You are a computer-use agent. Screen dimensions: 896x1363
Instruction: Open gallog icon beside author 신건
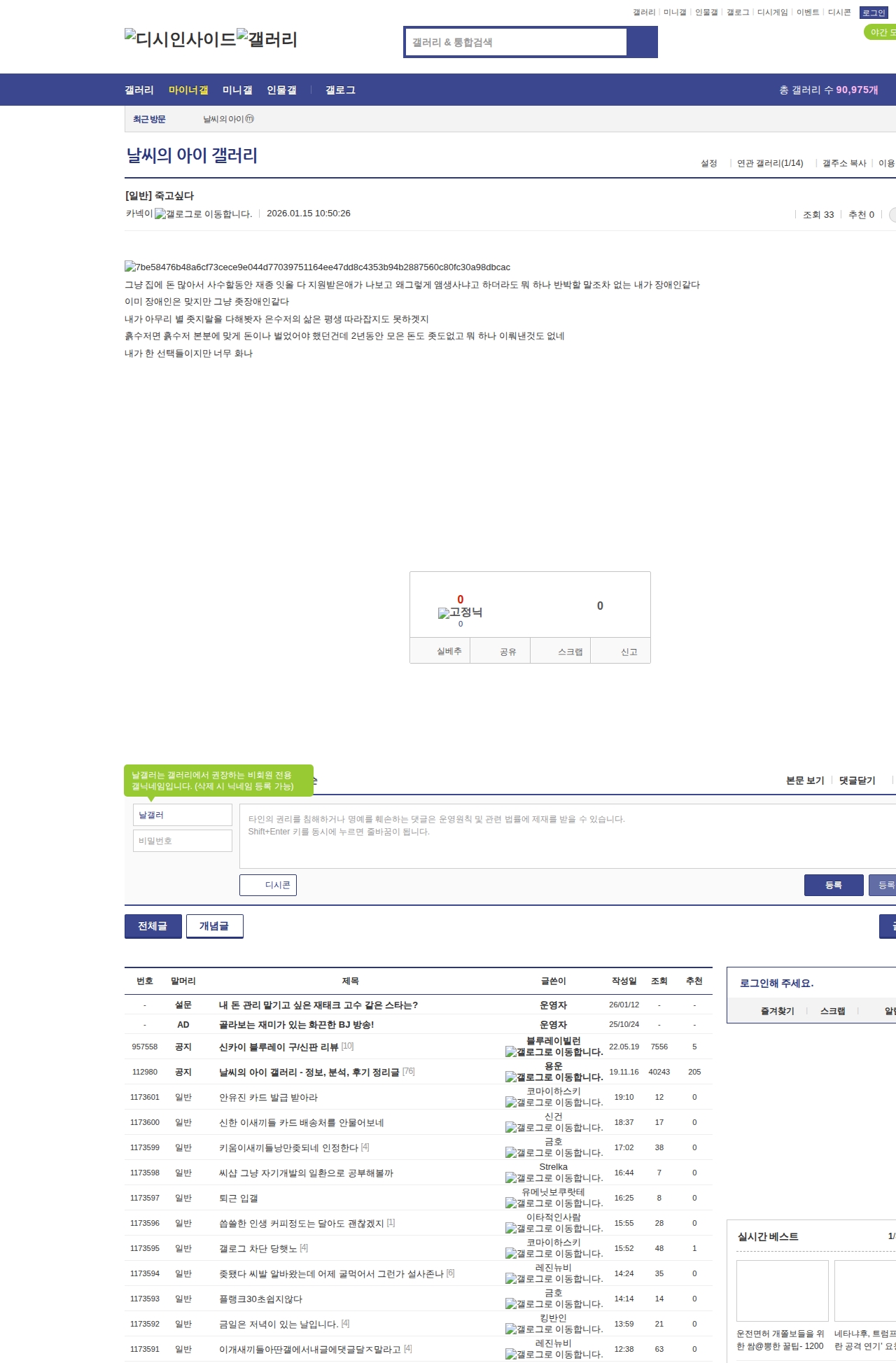[x=554, y=1128]
